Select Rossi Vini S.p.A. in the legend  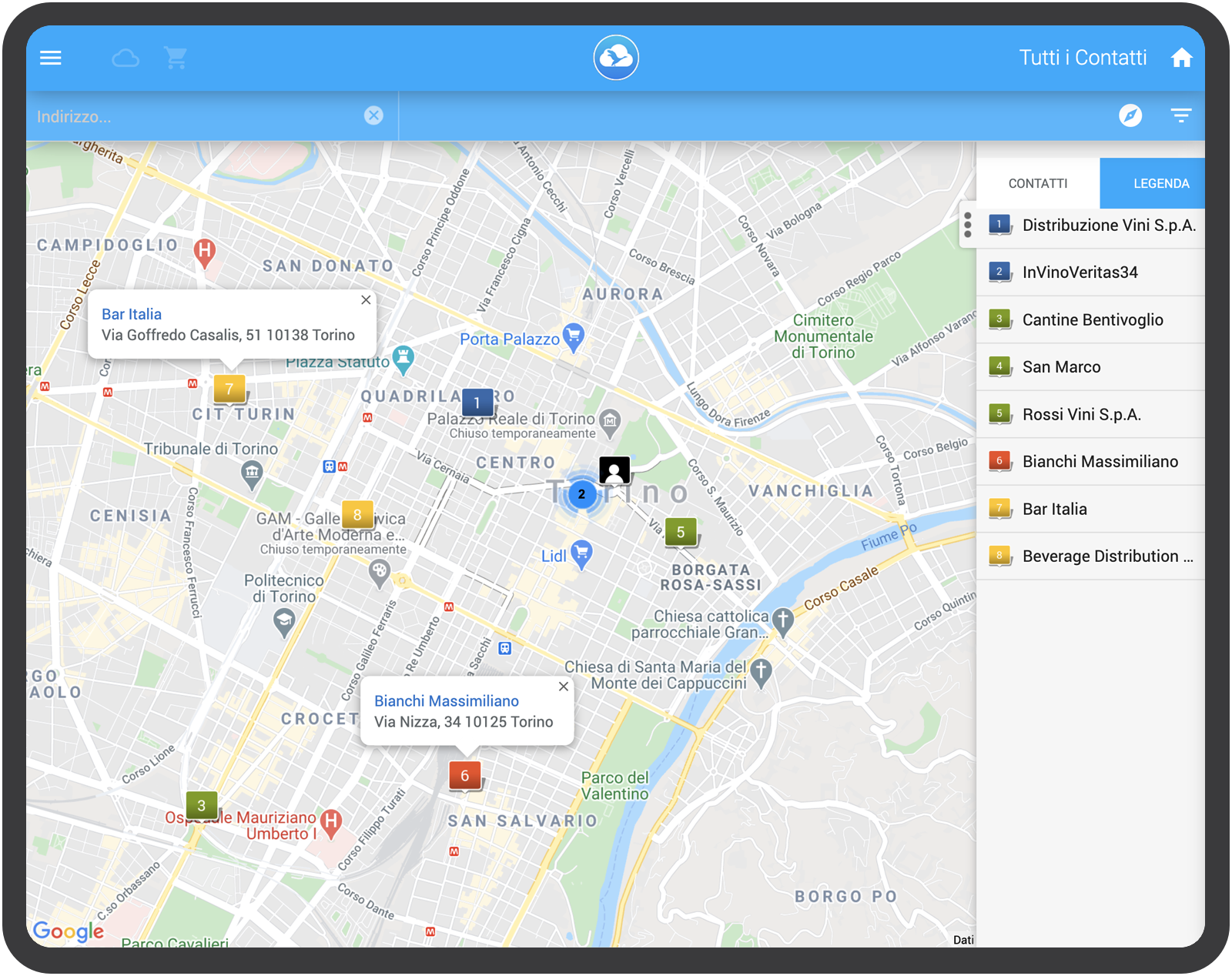(1080, 413)
